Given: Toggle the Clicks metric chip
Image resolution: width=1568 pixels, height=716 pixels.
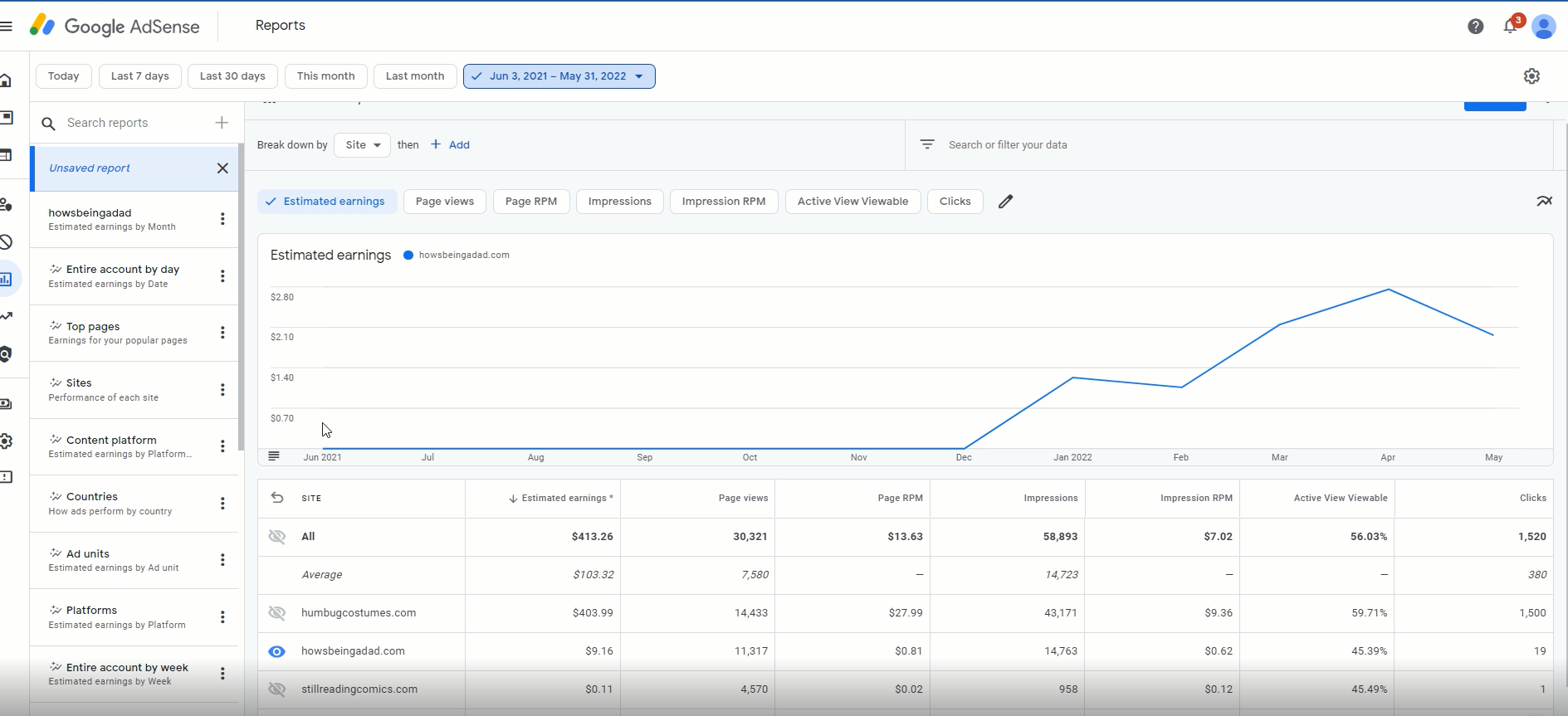Looking at the screenshot, I should [x=955, y=202].
